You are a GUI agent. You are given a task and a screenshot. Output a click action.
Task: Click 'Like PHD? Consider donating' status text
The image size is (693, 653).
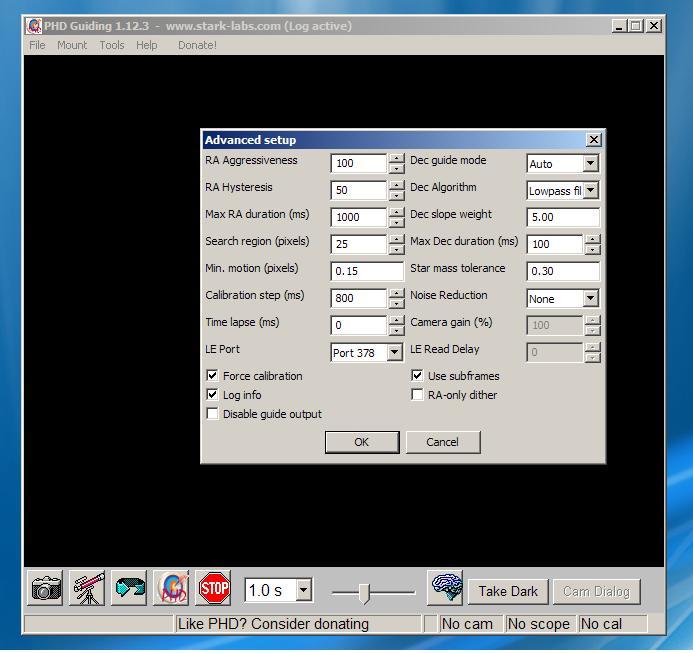coord(273,624)
